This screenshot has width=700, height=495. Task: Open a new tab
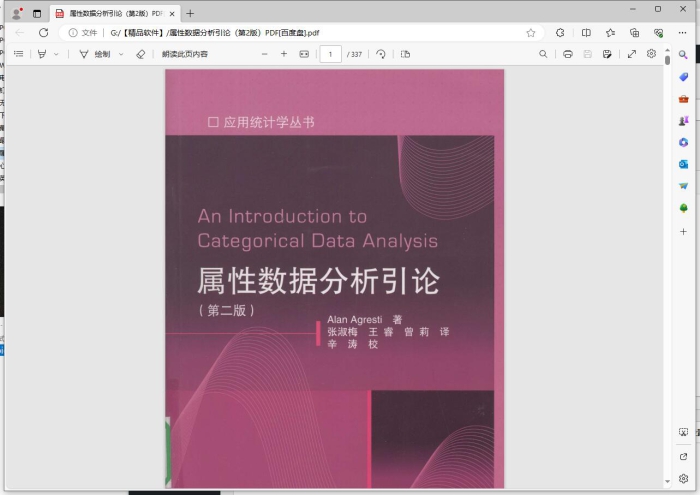[x=190, y=14]
